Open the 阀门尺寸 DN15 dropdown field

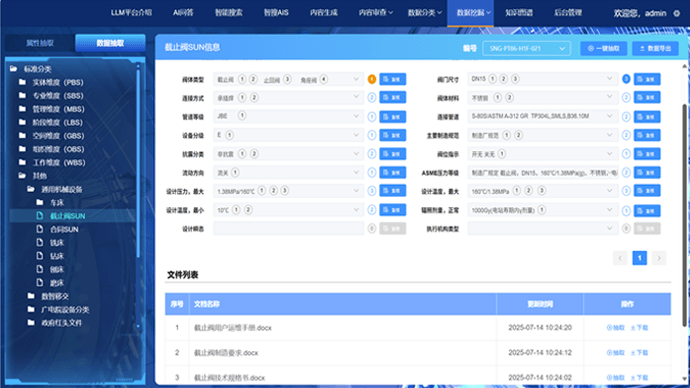pos(543,79)
